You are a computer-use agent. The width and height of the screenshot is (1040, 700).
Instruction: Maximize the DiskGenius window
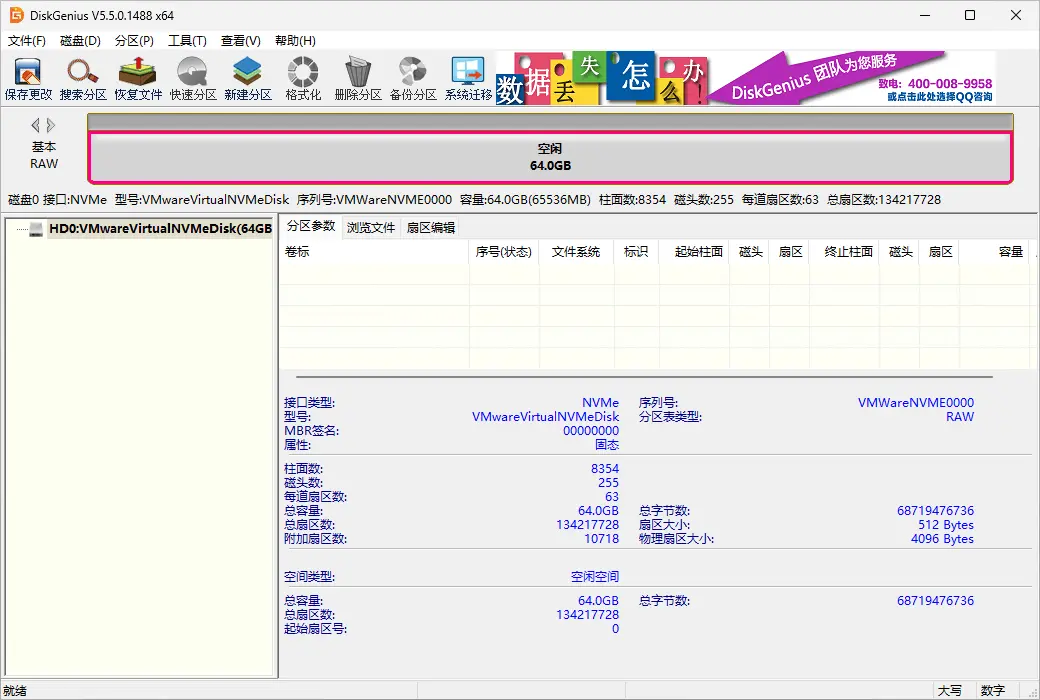pyautogui.click(x=970, y=15)
